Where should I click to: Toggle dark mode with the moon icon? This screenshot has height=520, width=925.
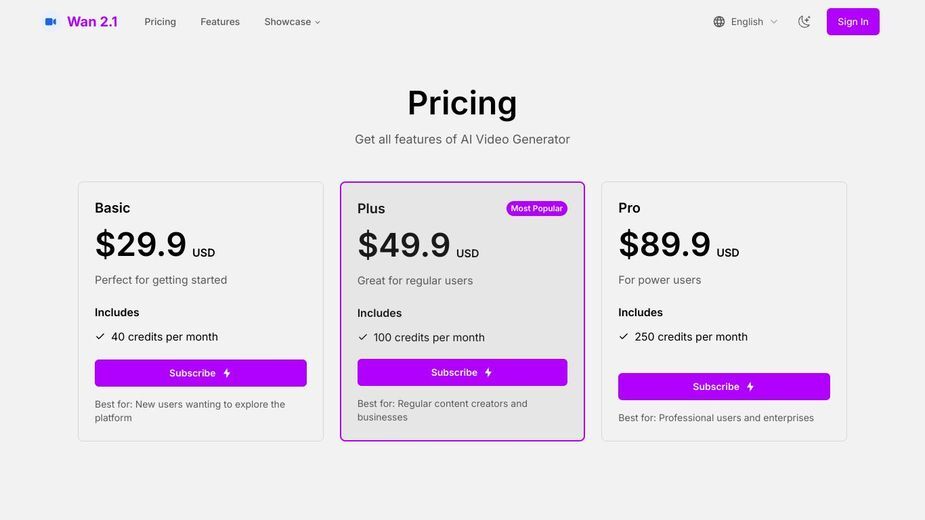[x=804, y=22]
